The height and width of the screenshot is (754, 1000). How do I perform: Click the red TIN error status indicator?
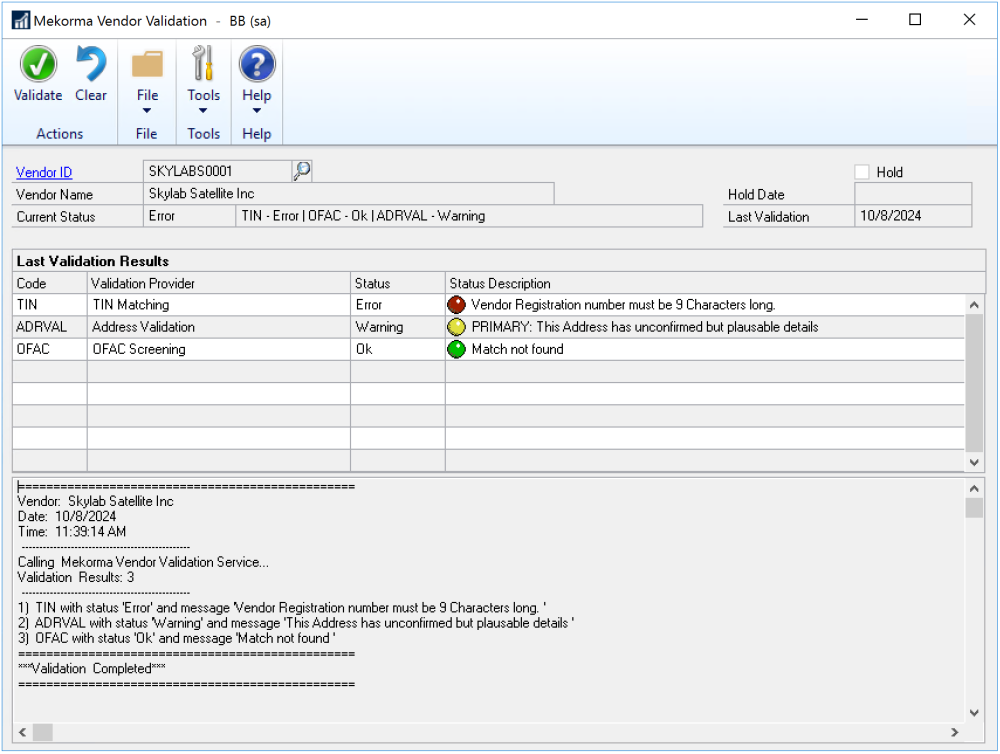(457, 305)
